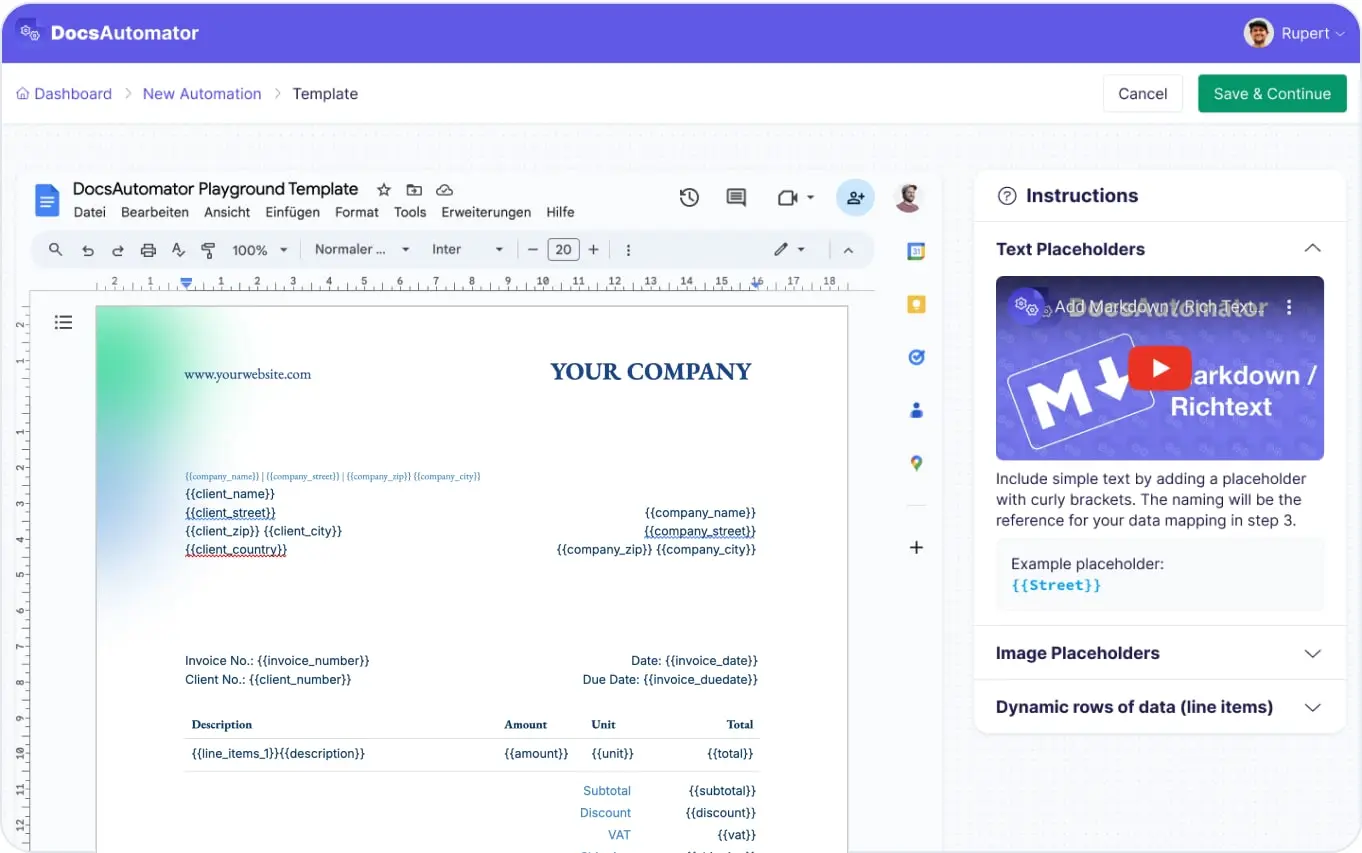This screenshot has height=853, width=1362.
Task: Click the version history clock icon
Action: [689, 198]
